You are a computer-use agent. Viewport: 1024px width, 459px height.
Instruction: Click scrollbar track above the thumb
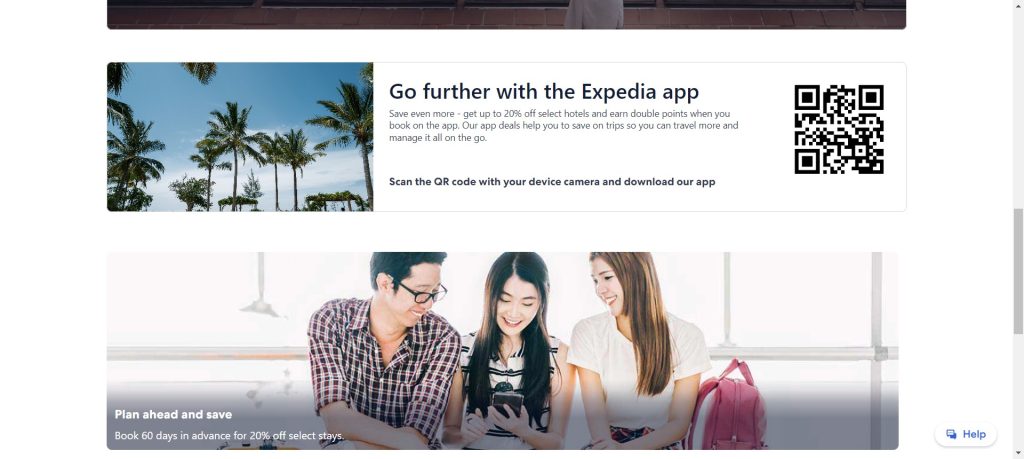click(1018, 104)
